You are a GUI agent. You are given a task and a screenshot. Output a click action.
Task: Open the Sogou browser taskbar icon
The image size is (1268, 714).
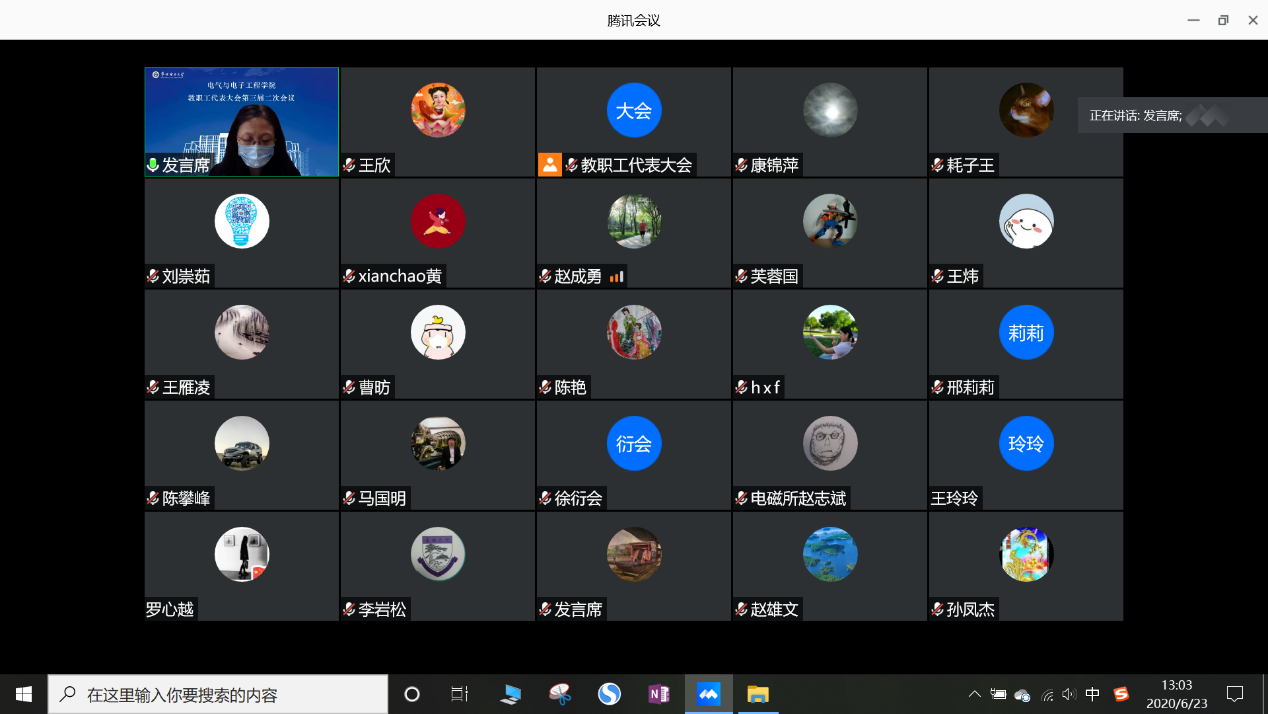pyautogui.click(x=609, y=694)
